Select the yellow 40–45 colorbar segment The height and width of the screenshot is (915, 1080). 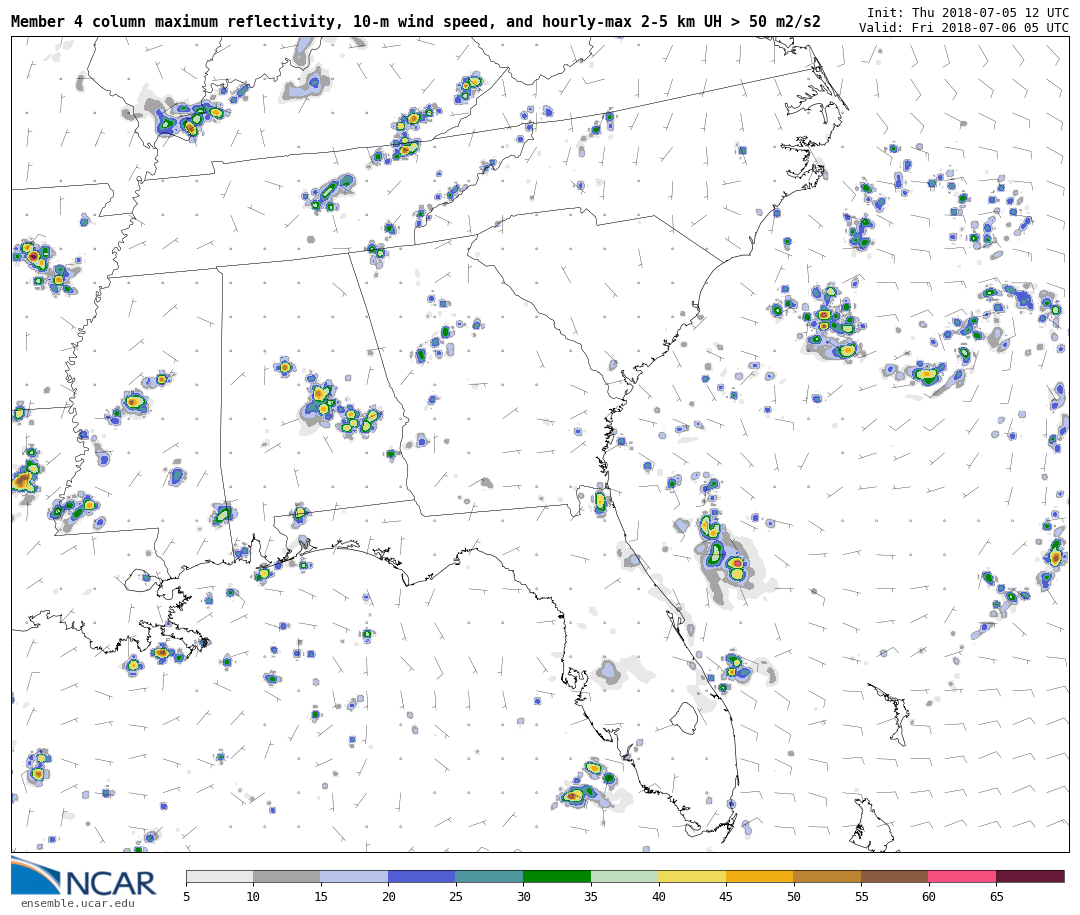[692, 877]
